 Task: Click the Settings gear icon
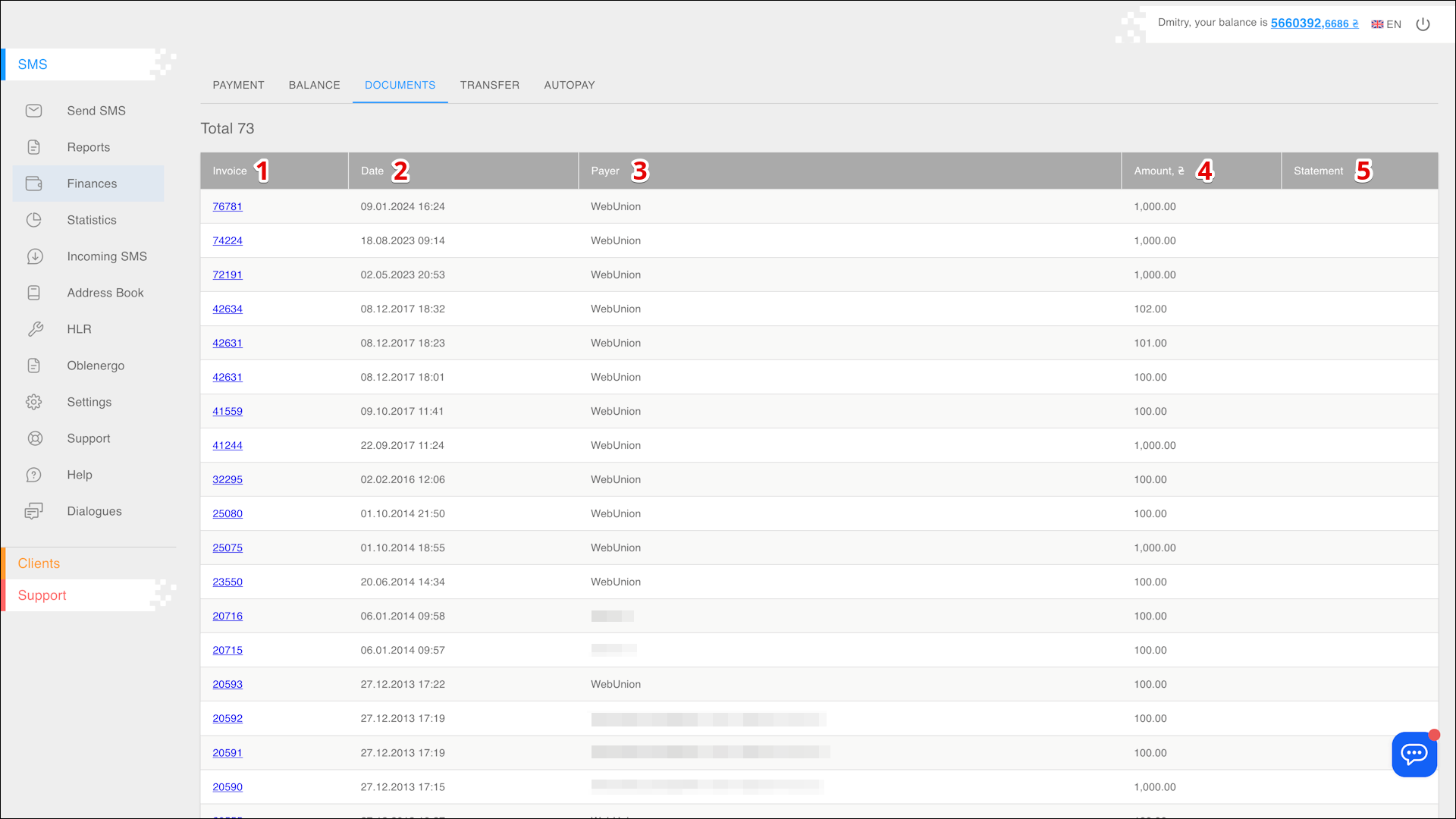click(x=34, y=402)
